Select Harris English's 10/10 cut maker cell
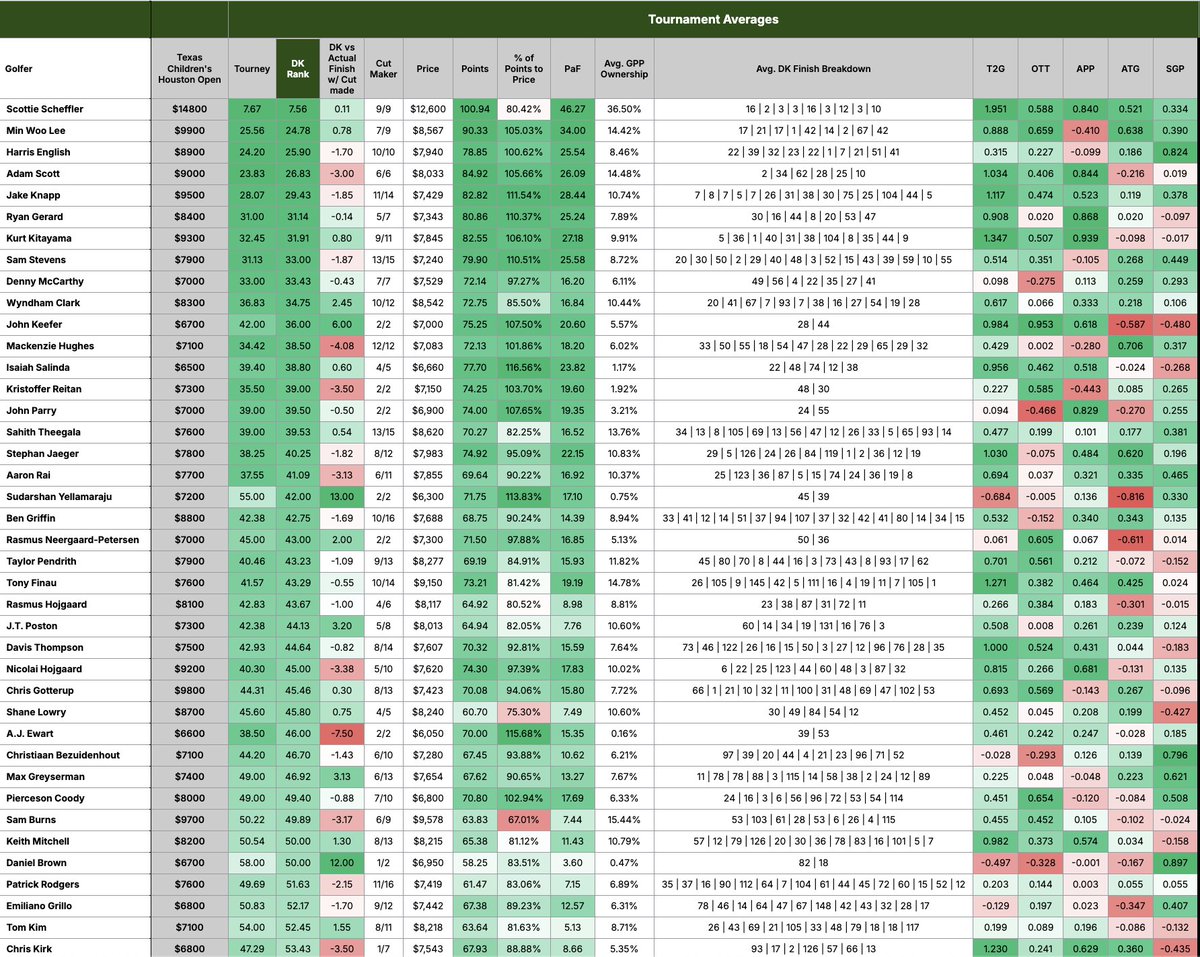This screenshot has height=957, width=1200. tap(383, 152)
